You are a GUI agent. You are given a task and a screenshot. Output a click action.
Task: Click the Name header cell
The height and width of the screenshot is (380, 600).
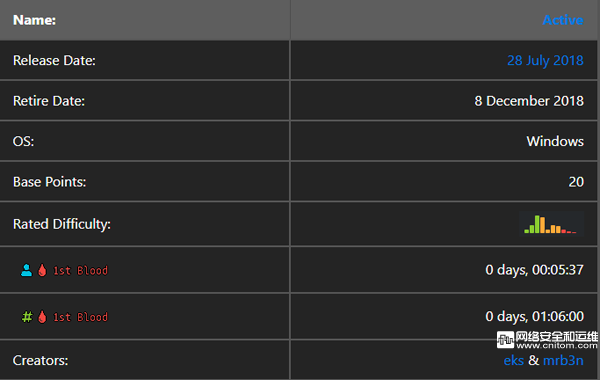click(x=145, y=20)
